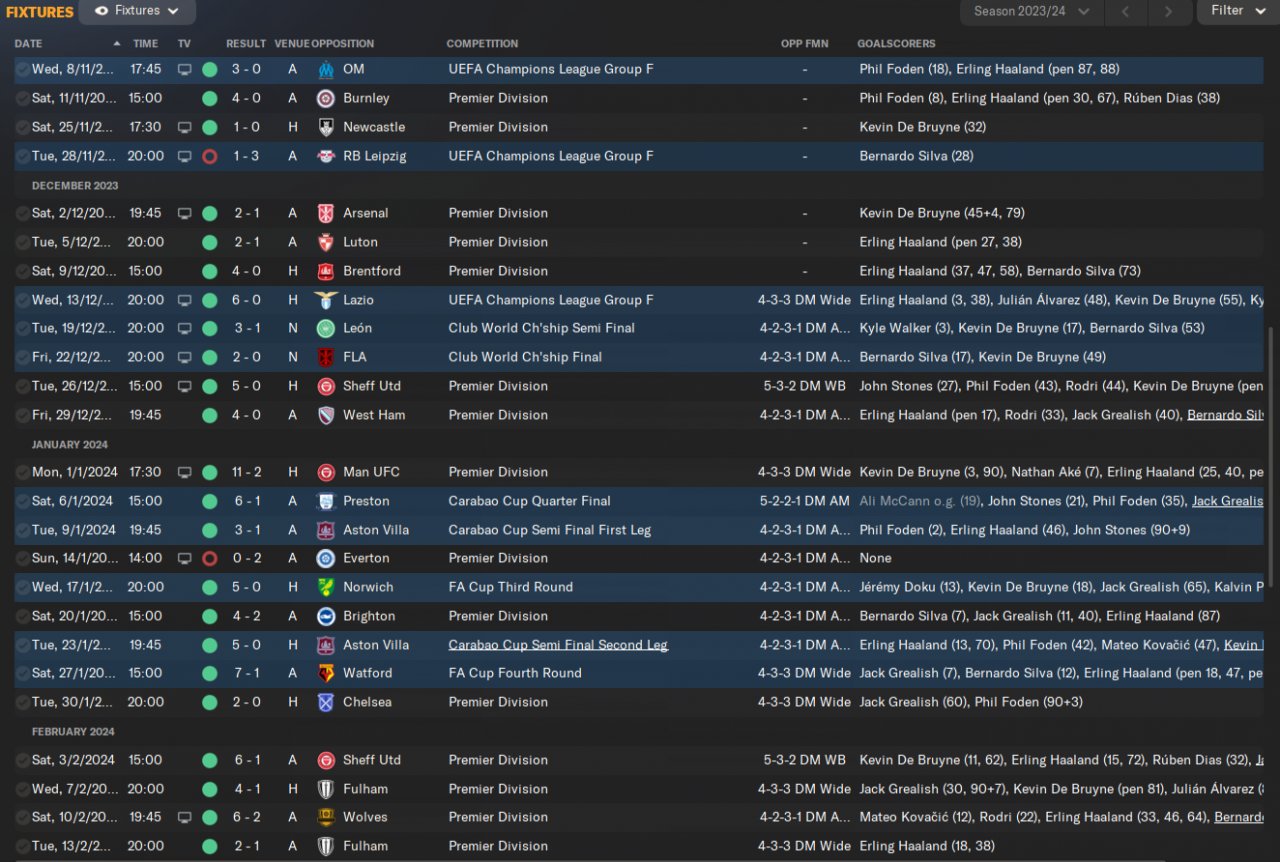Image resolution: width=1280 pixels, height=862 pixels.
Task: Open the Club World Ch'ship Final competition link
Action: pyautogui.click(x=525, y=357)
